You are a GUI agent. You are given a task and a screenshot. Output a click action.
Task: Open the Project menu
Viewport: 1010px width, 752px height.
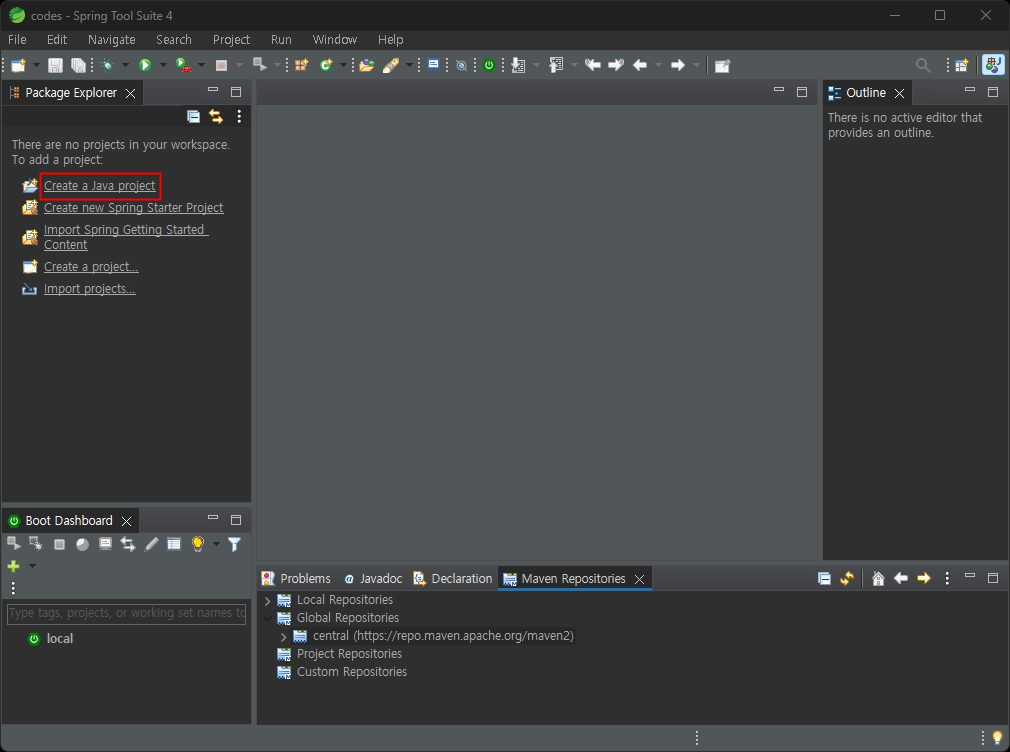point(231,39)
